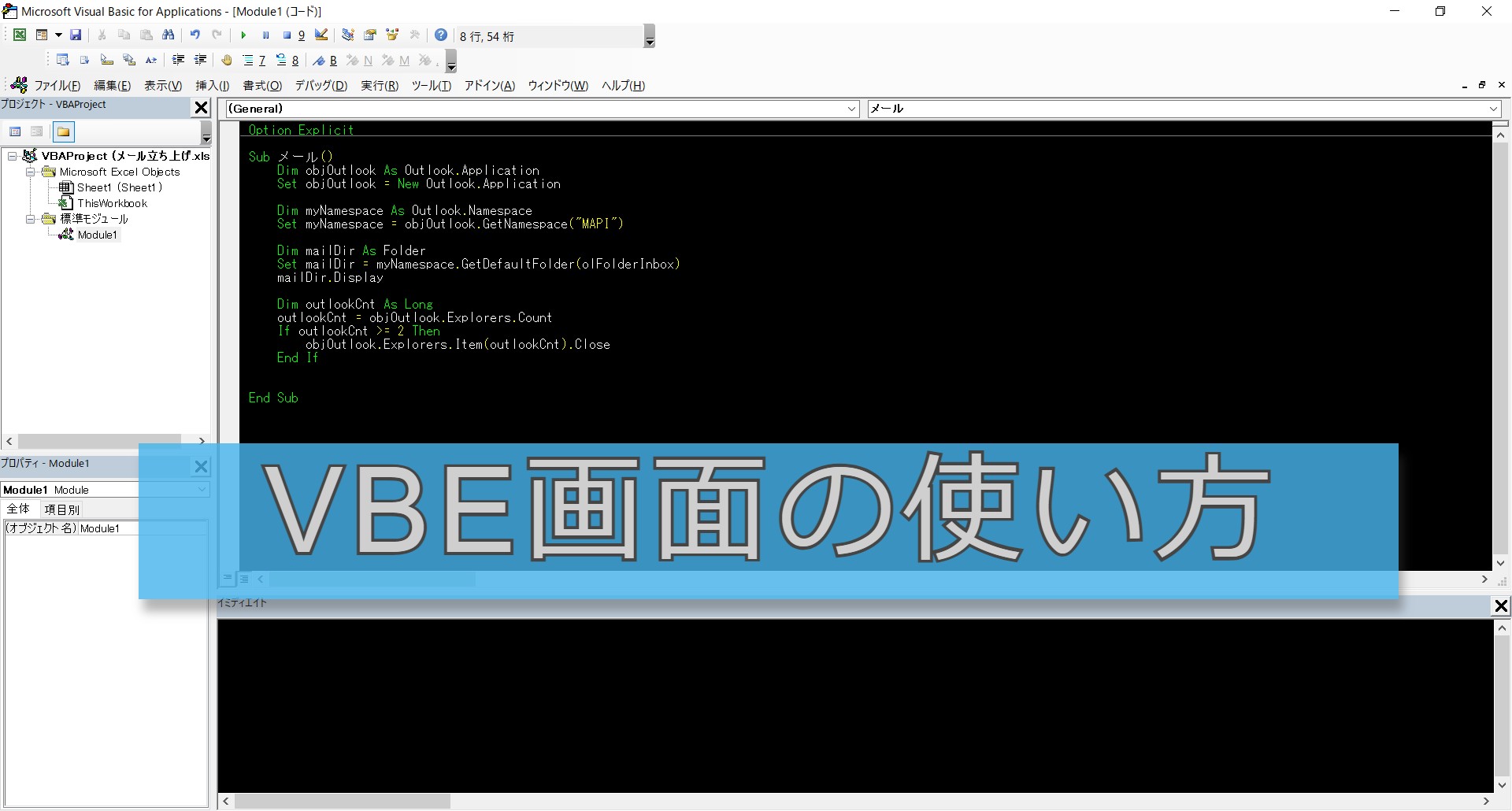Open the Standard toolbar options arrow
This screenshot has width=1512, height=811.
click(650, 36)
